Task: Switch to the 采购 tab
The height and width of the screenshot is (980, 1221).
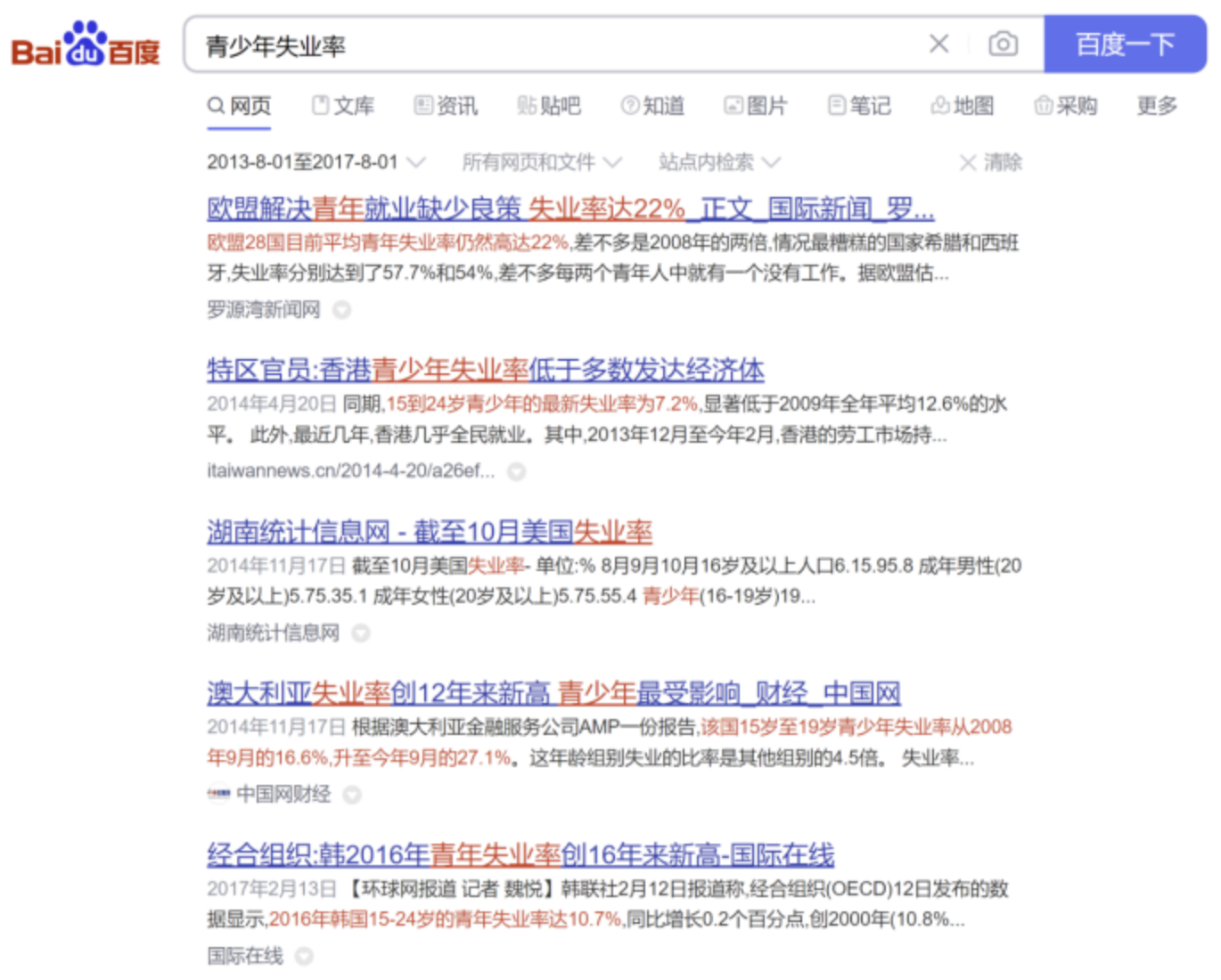Action: click(1066, 106)
